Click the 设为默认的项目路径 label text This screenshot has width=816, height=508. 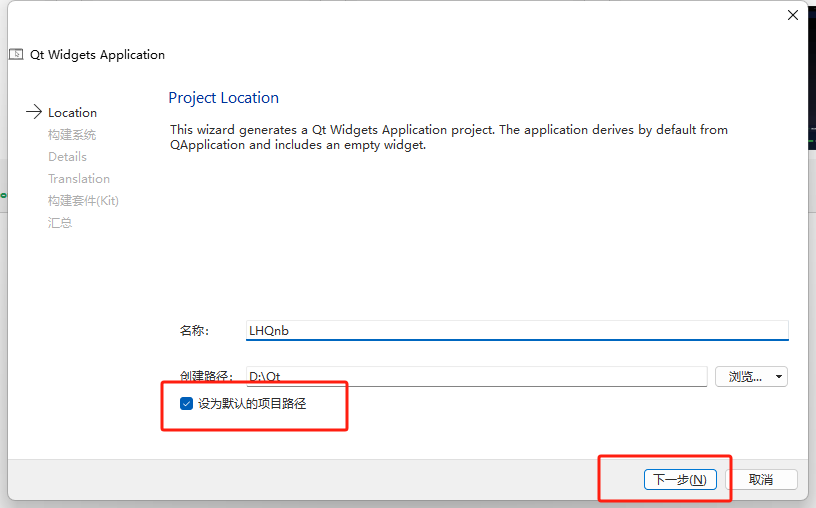point(251,403)
